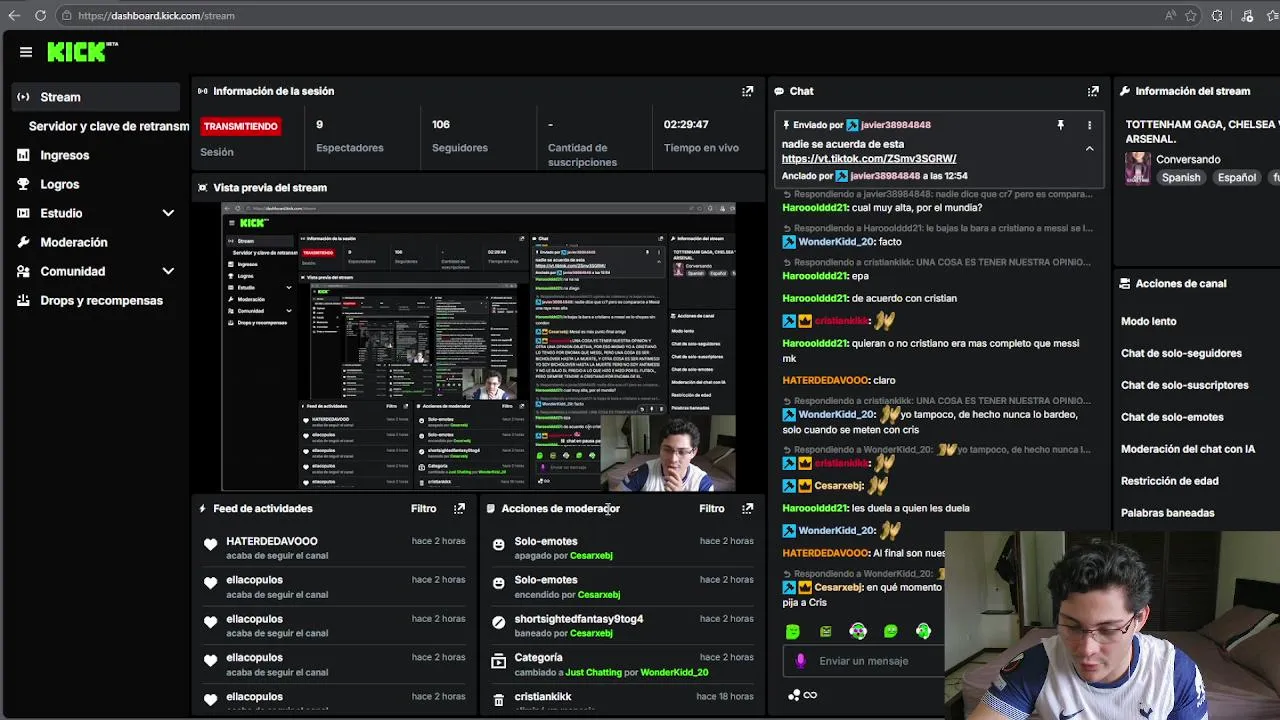Open Servidor y clave de retransmisión

click(108, 126)
